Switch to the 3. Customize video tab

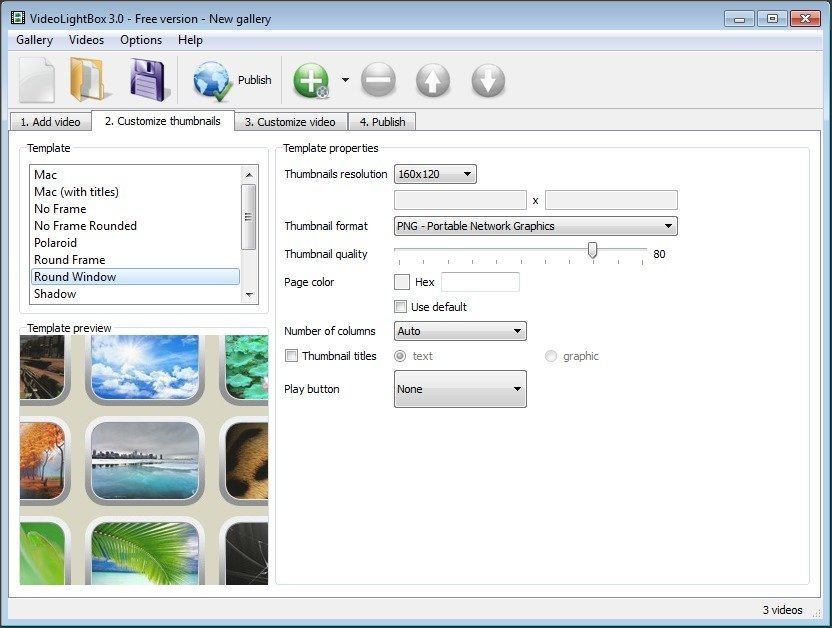[290, 122]
